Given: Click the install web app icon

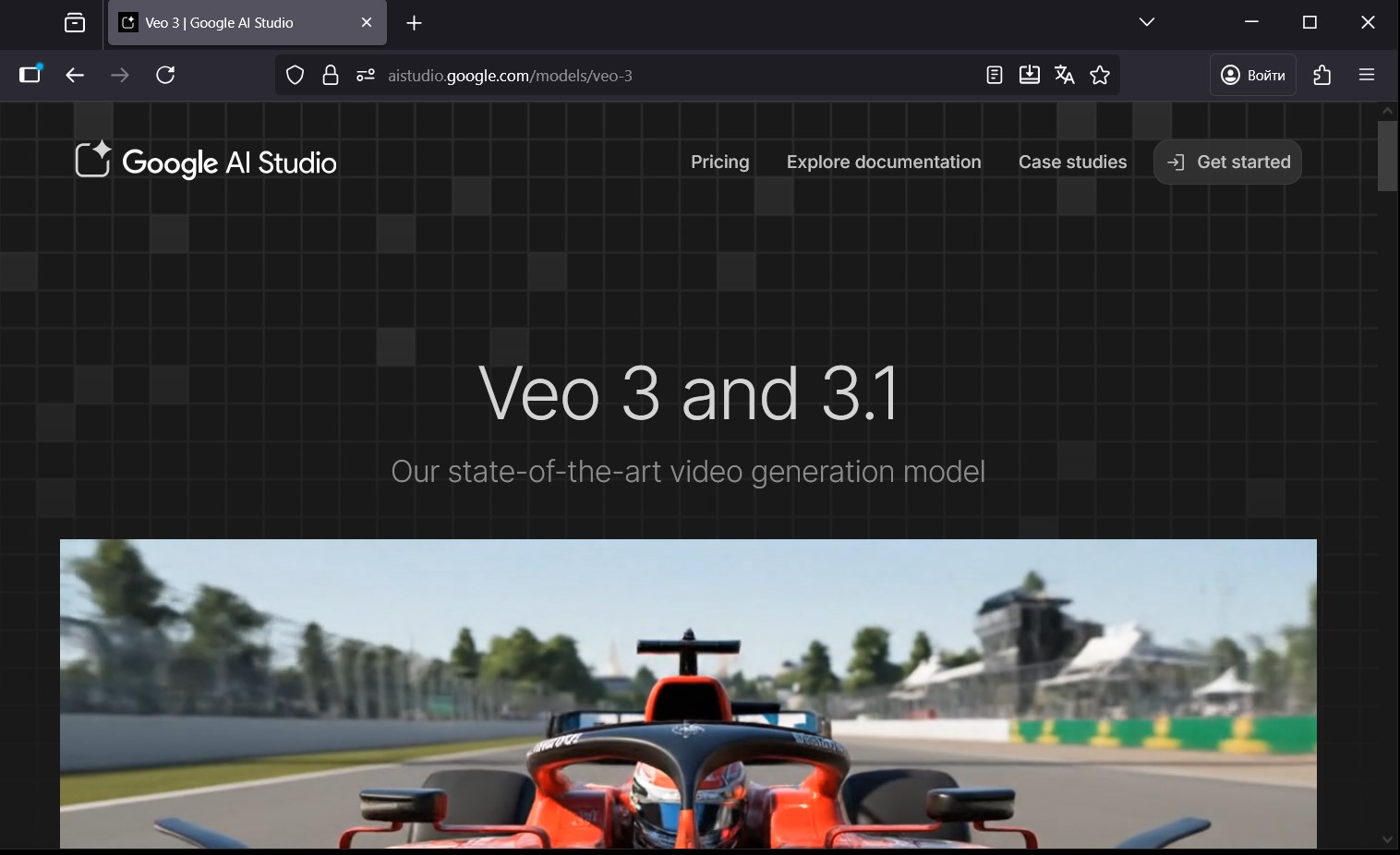Looking at the screenshot, I should [1029, 76].
